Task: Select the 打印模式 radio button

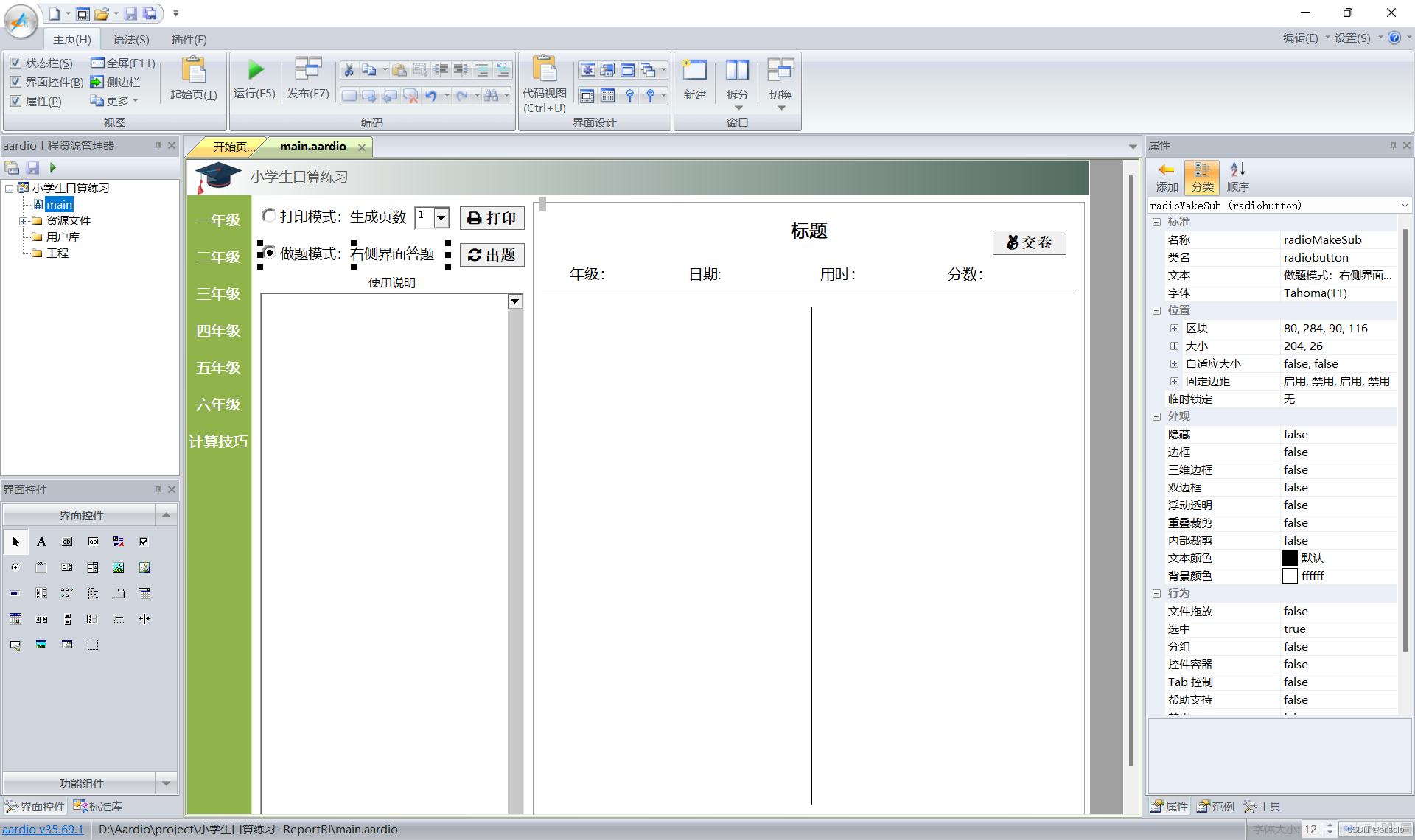Action: 270,216
